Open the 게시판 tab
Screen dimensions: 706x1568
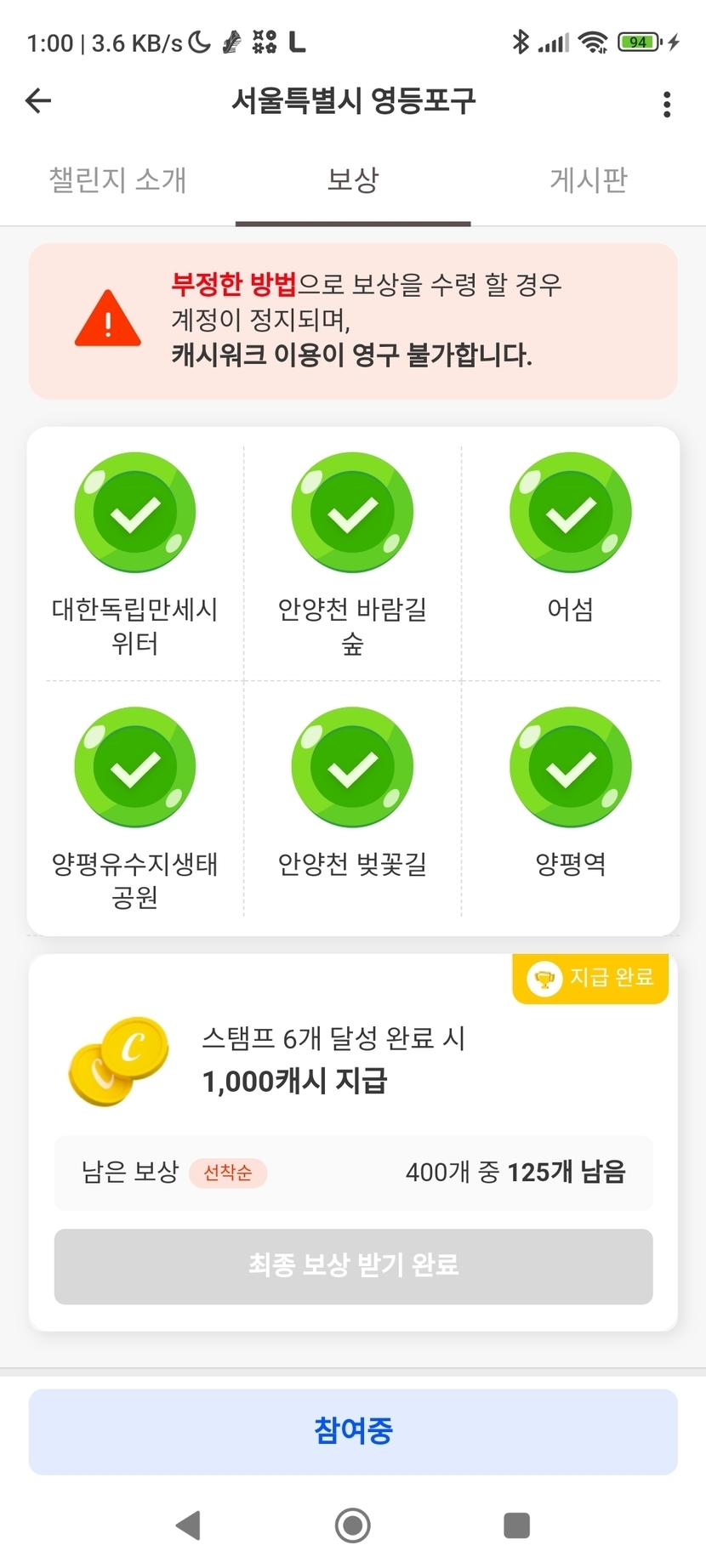coord(588,180)
